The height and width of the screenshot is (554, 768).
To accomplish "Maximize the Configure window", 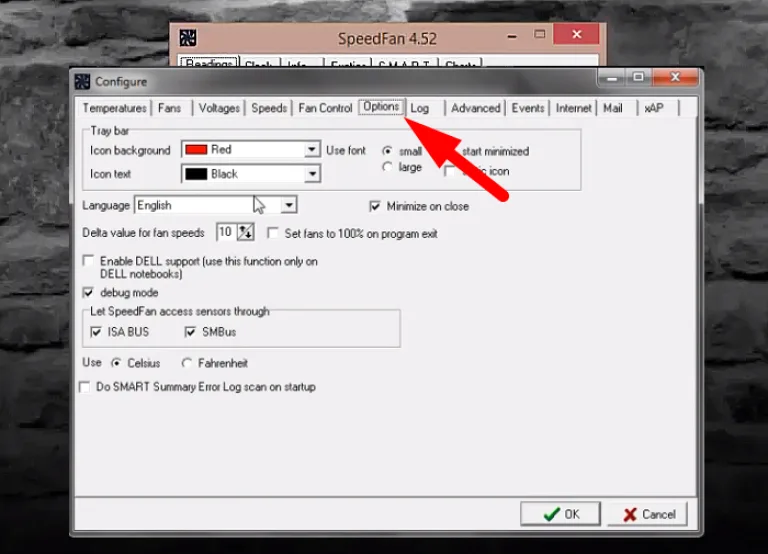I will (x=638, y=77).
